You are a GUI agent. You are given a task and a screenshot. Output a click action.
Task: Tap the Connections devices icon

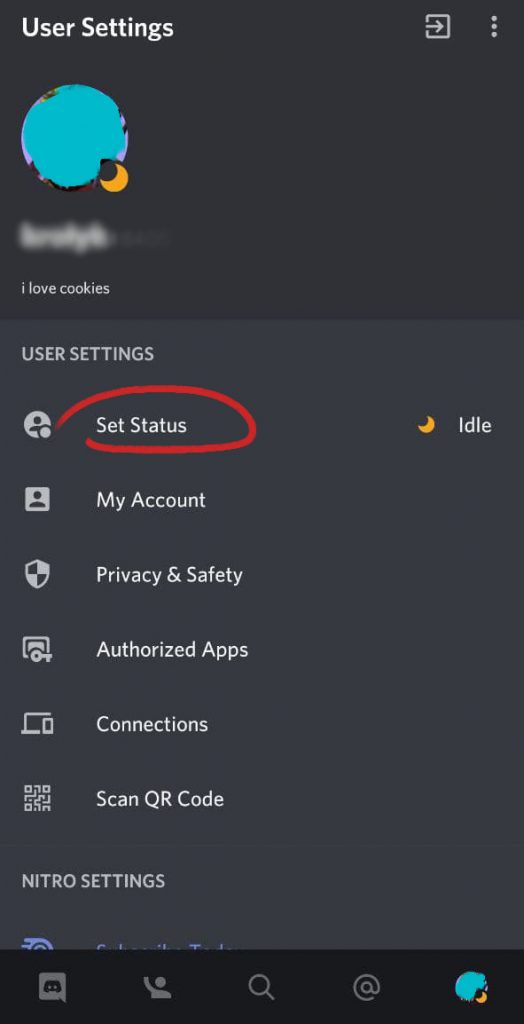tap(37, 724)
